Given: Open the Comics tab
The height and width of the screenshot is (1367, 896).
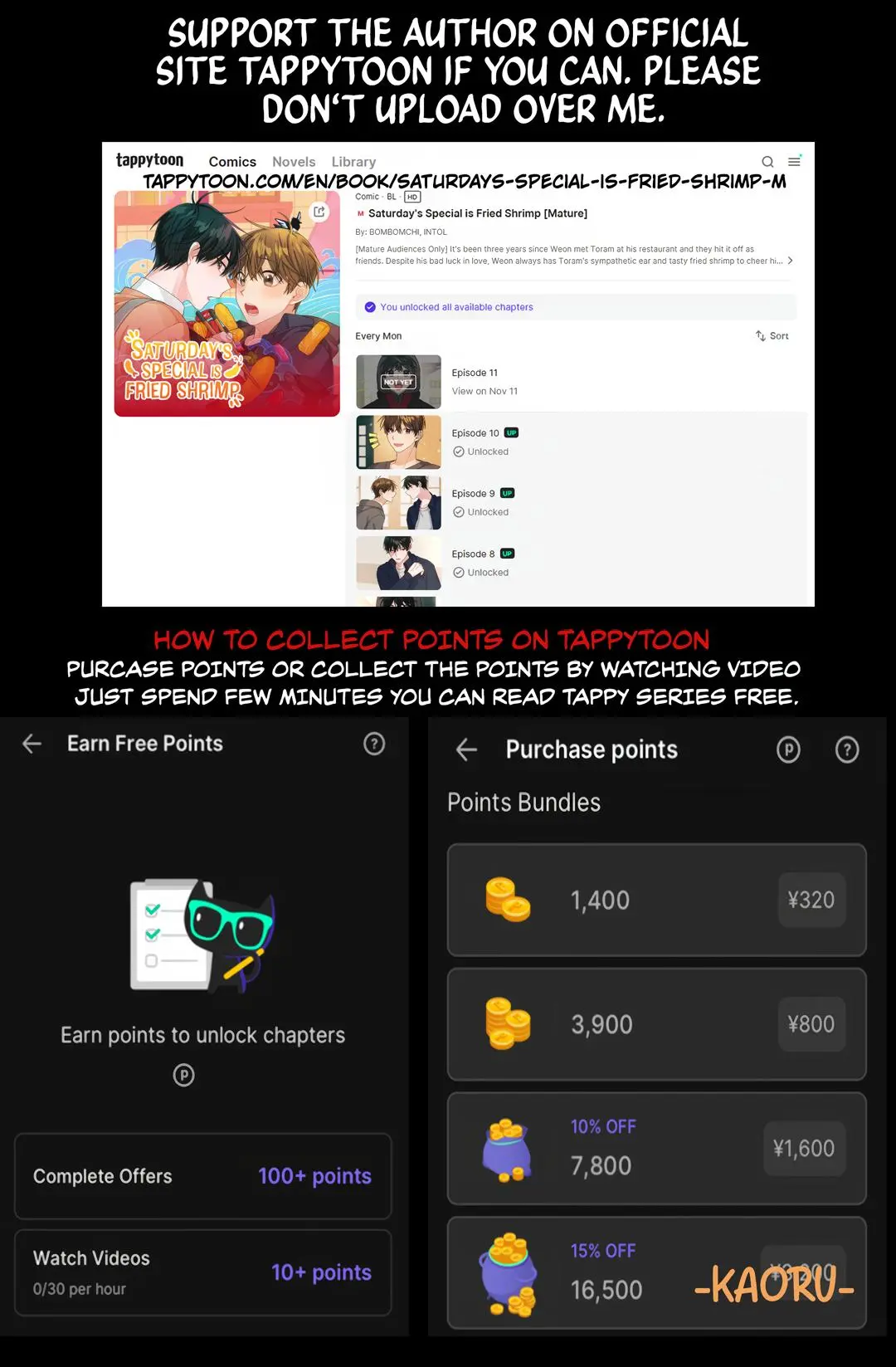Looking at the screenshot, I should coord(232,162).
